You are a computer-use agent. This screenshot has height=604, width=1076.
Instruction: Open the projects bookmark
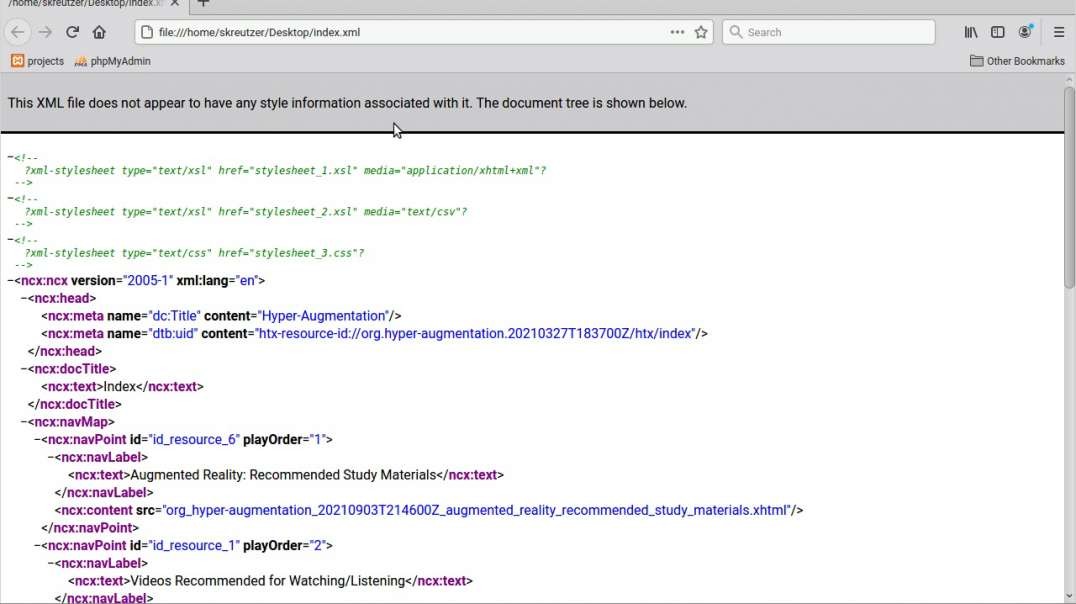click(38, 61)
